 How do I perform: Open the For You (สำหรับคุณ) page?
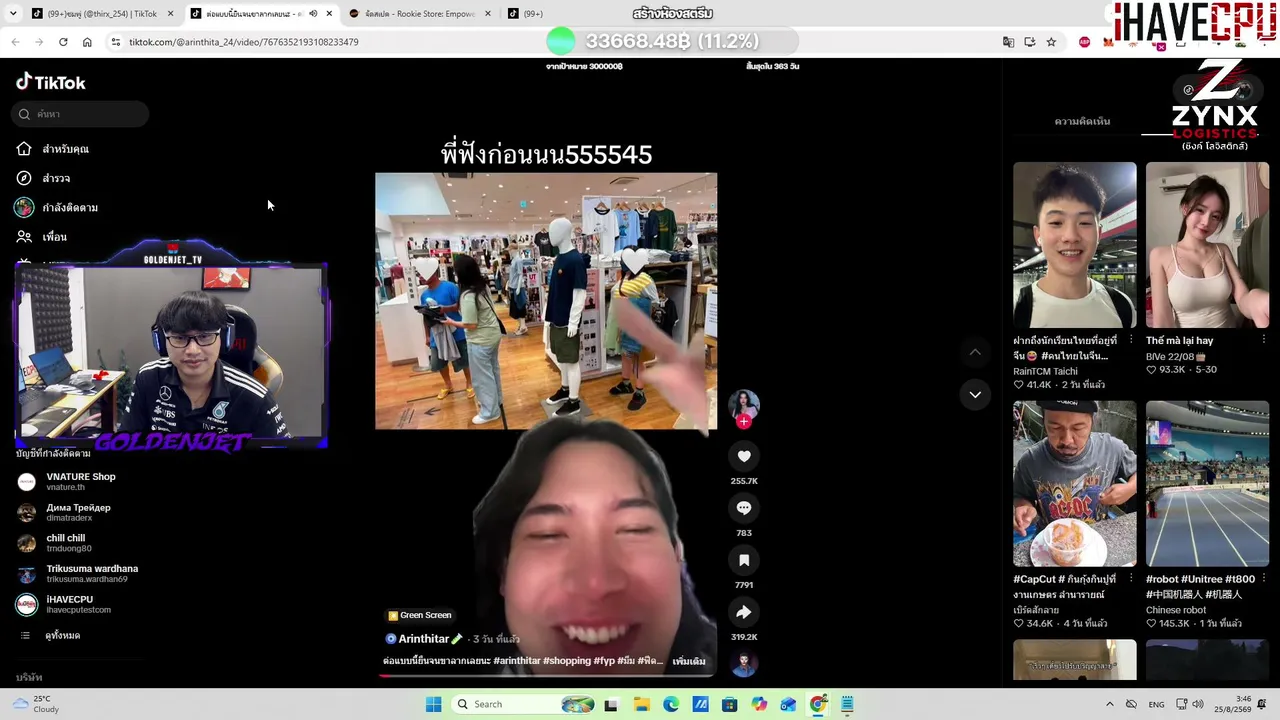coord(53,149)
